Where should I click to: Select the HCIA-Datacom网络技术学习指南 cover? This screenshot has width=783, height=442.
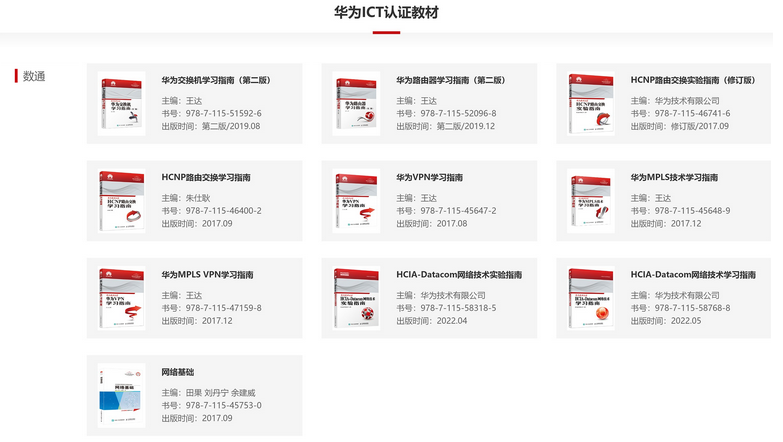coord(591,298)
